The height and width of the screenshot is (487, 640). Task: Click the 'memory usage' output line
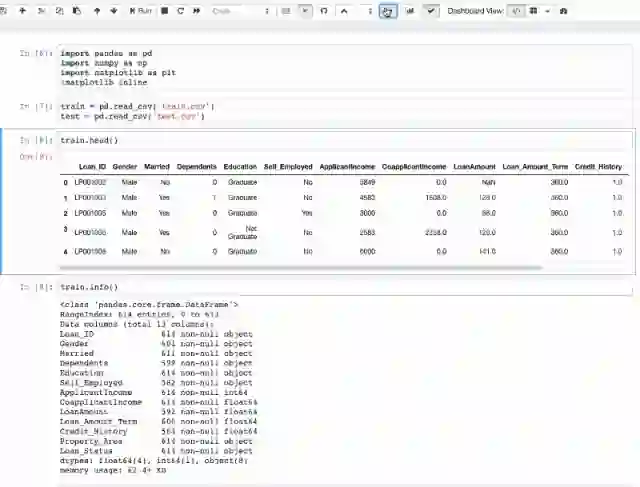tap(113, 470)
